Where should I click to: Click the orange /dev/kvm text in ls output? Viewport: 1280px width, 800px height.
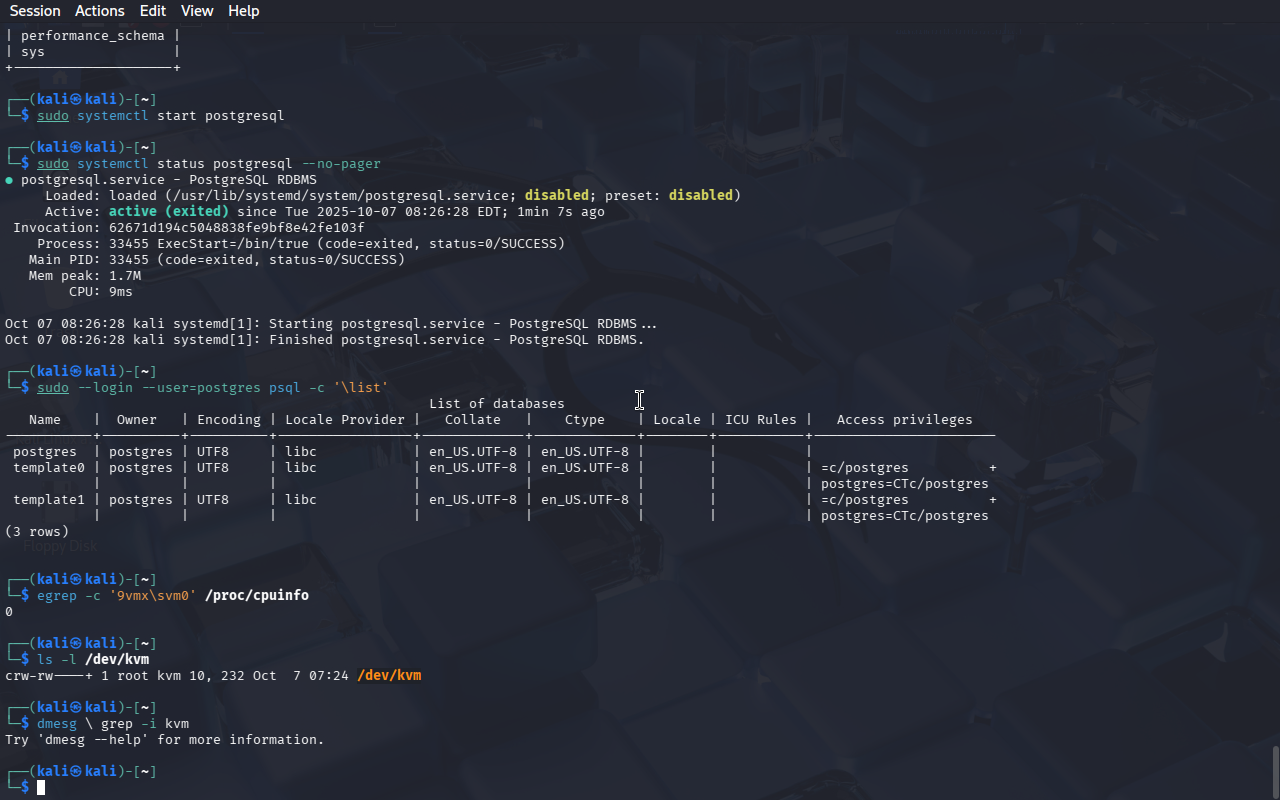point(389,676)
